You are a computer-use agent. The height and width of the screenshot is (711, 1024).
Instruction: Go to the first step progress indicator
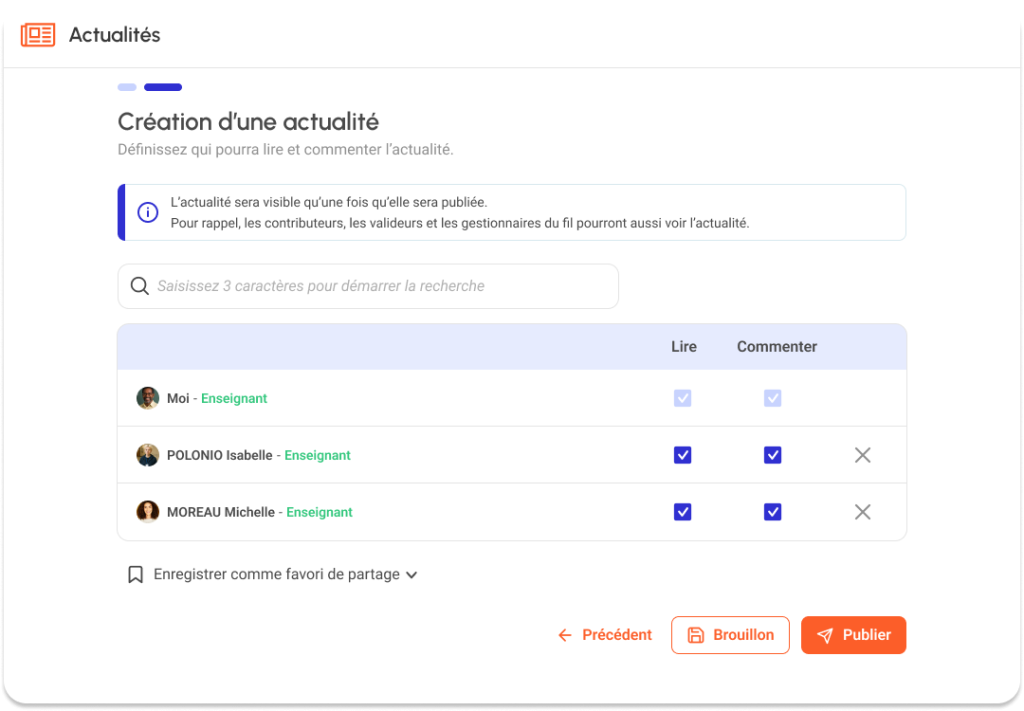click(x=127, y=87)
